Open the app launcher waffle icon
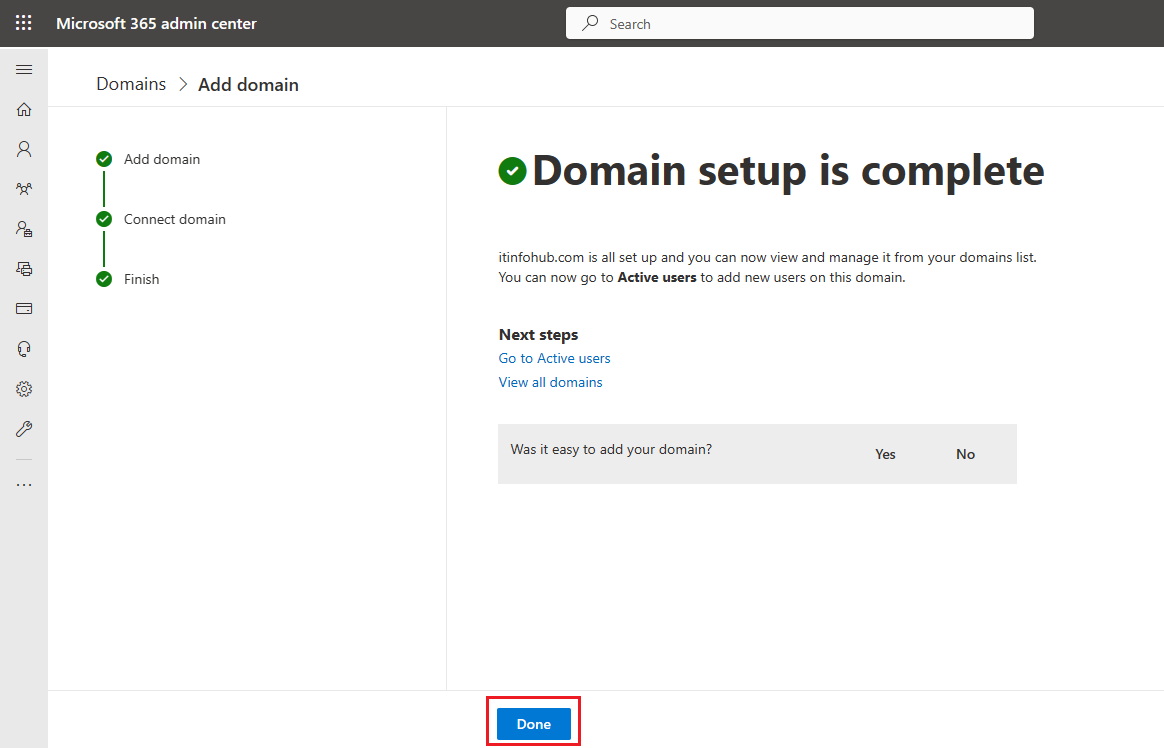1164x748 pixels. [23, 23]
